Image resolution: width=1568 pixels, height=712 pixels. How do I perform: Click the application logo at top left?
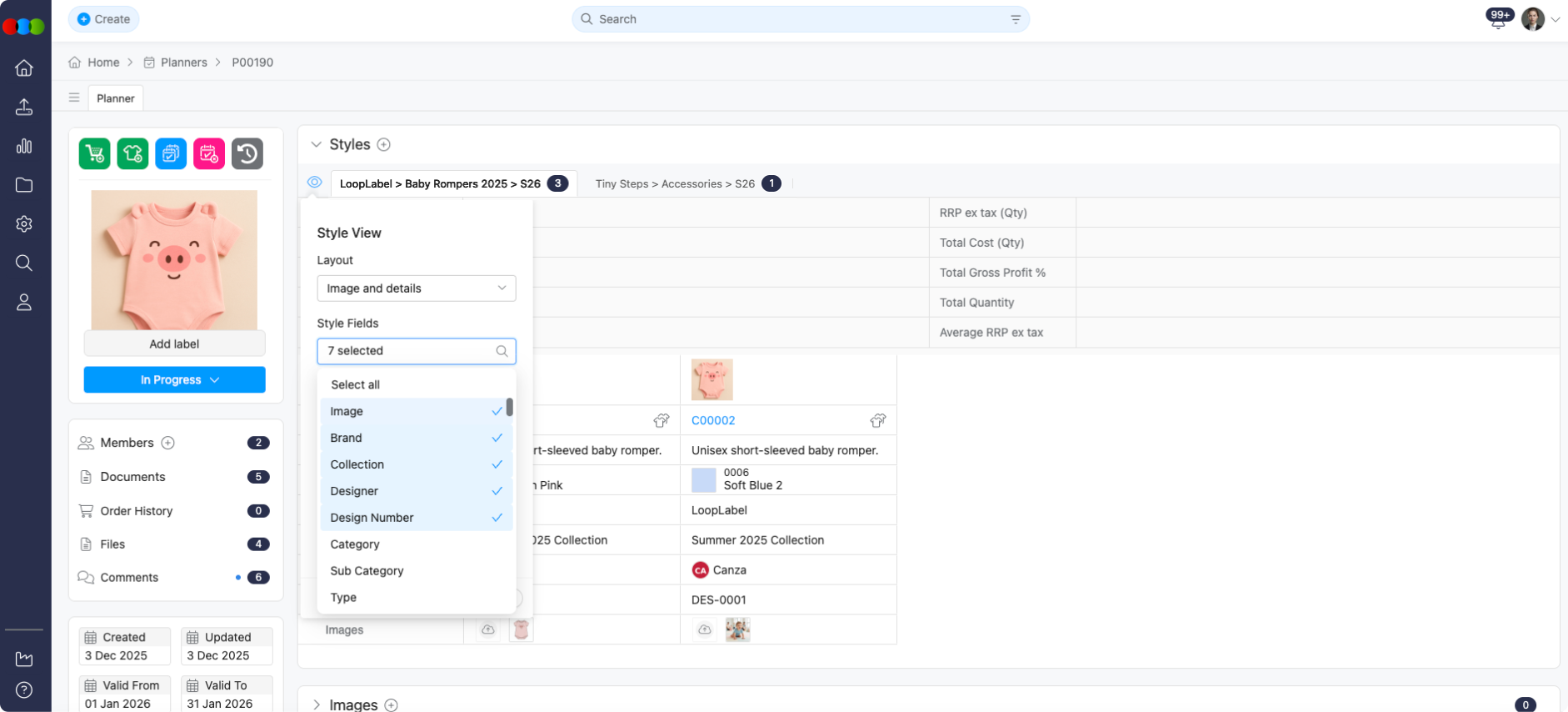(23, 26)
